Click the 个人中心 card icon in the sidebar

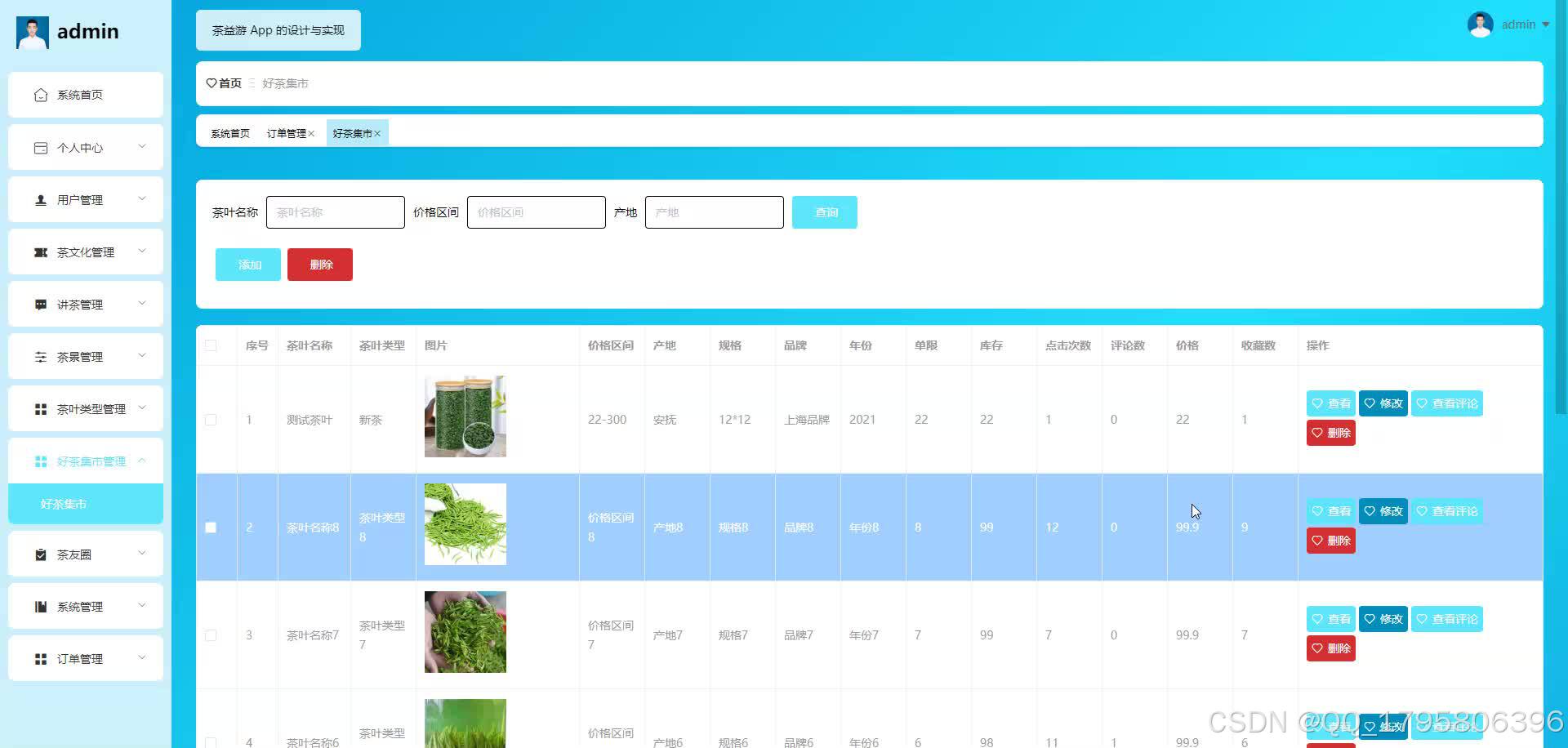pos(41,148)
